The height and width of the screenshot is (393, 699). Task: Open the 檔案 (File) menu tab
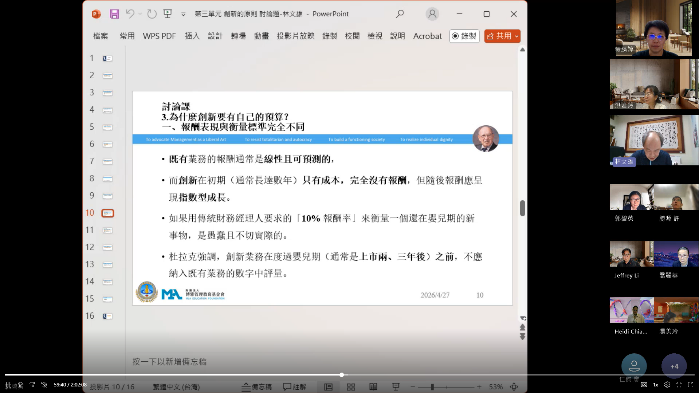[x=100, y=36]
